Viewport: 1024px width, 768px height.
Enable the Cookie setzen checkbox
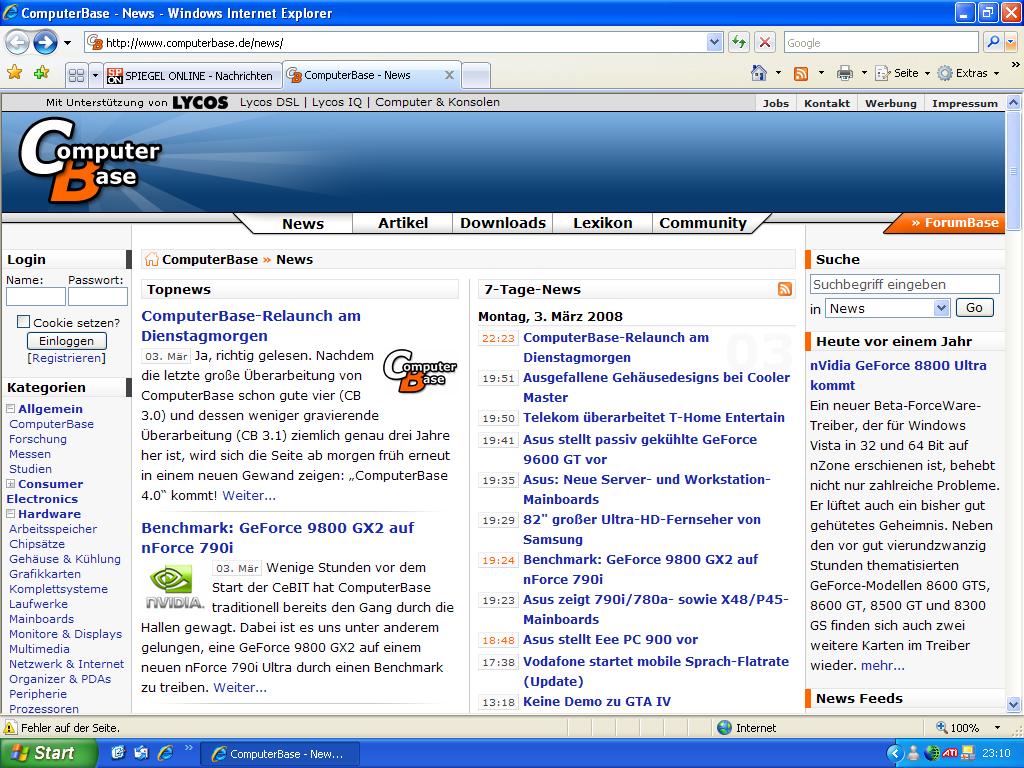click(24, 322)
